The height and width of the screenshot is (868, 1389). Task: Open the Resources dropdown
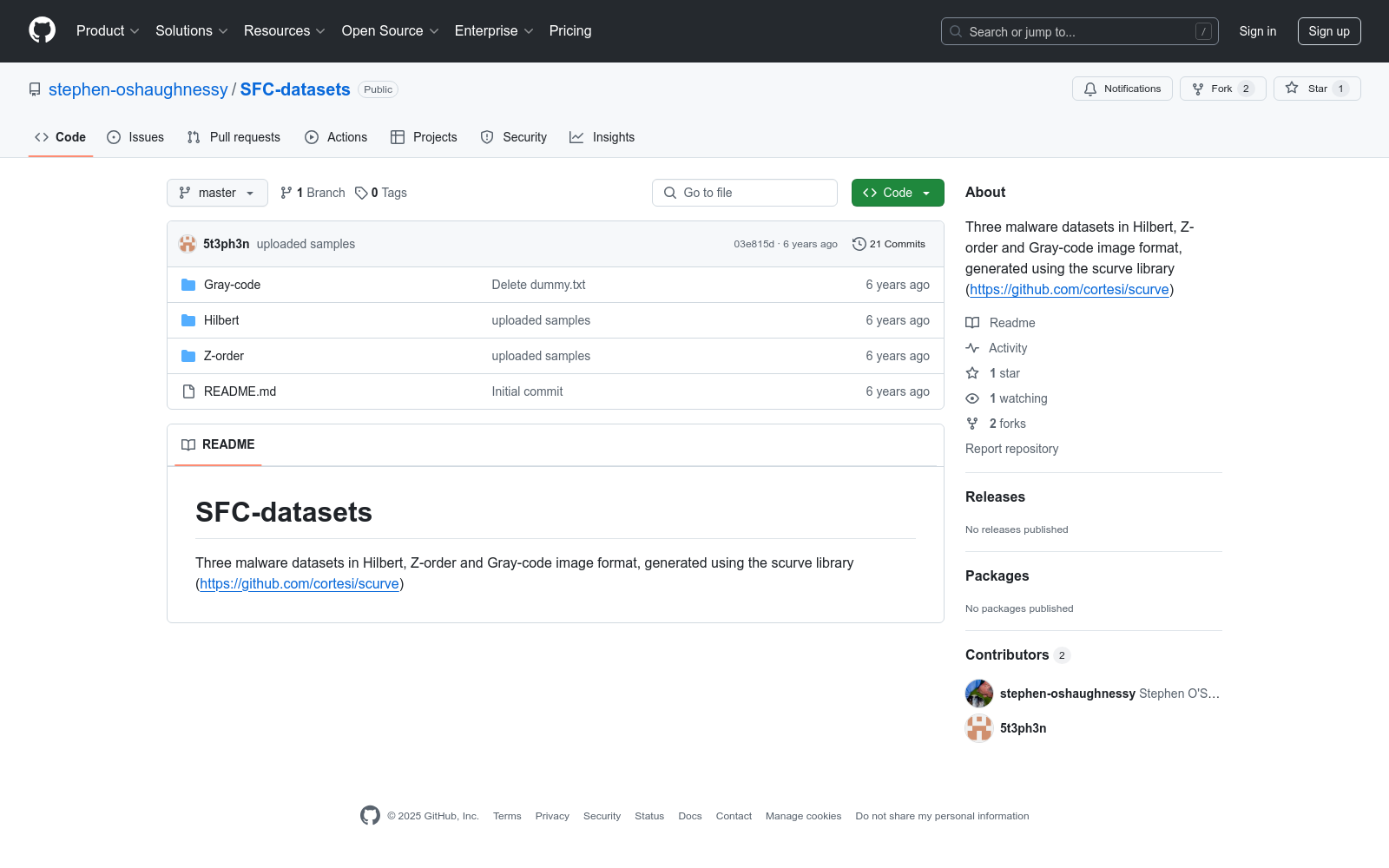(285, 30)
